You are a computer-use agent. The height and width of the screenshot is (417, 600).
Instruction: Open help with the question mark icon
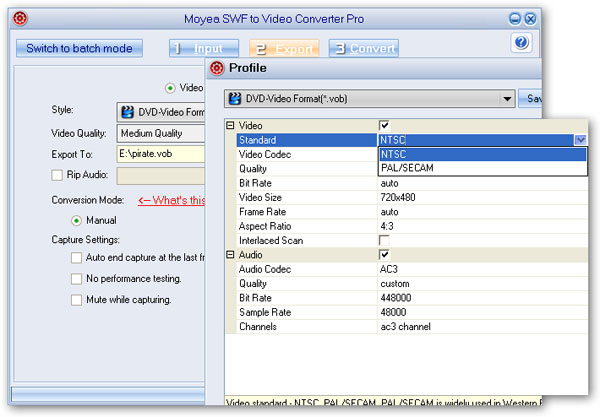tap(521, 42)
